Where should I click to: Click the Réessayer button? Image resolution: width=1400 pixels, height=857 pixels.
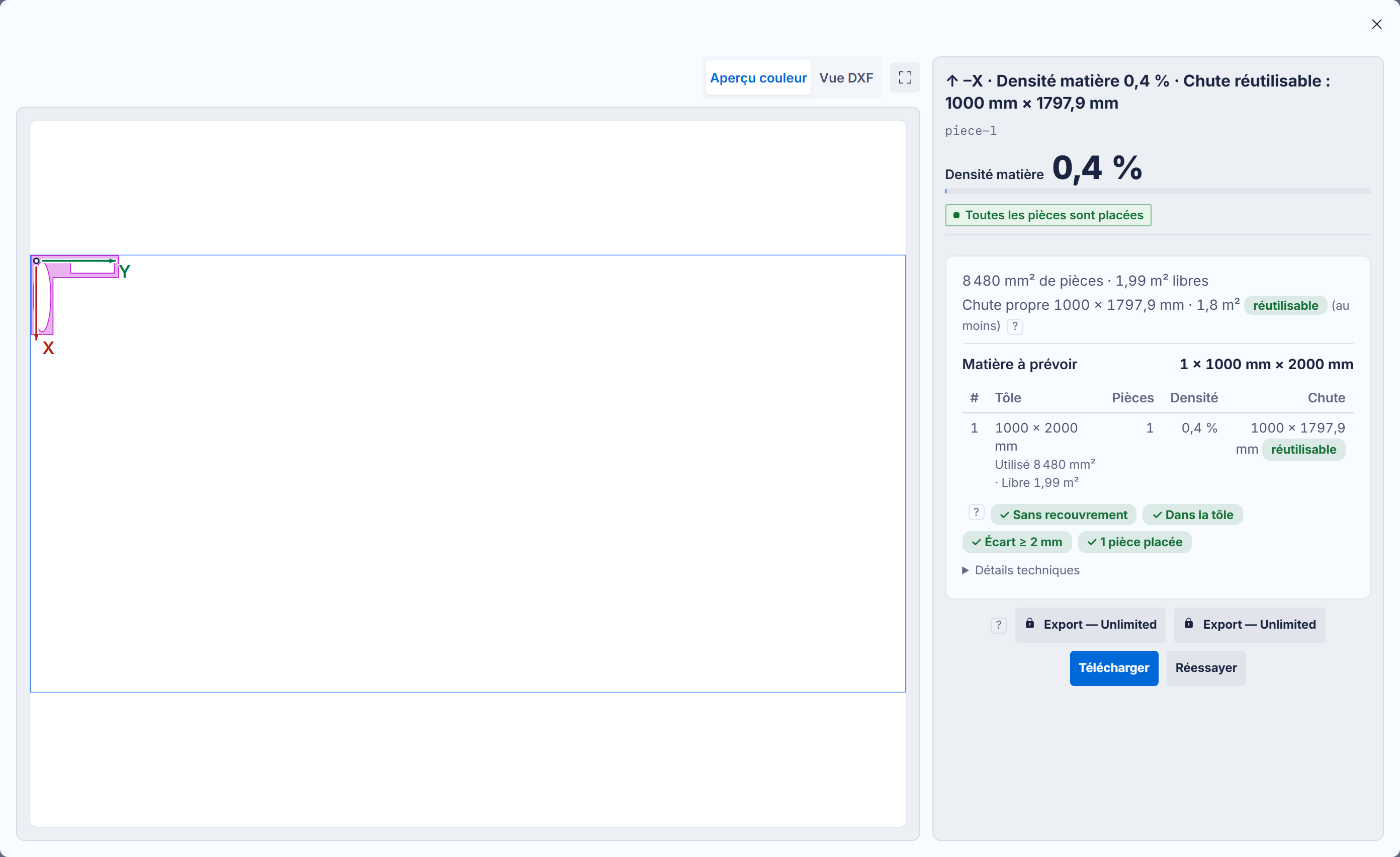pyautogui.click(x=1206, y=668)
